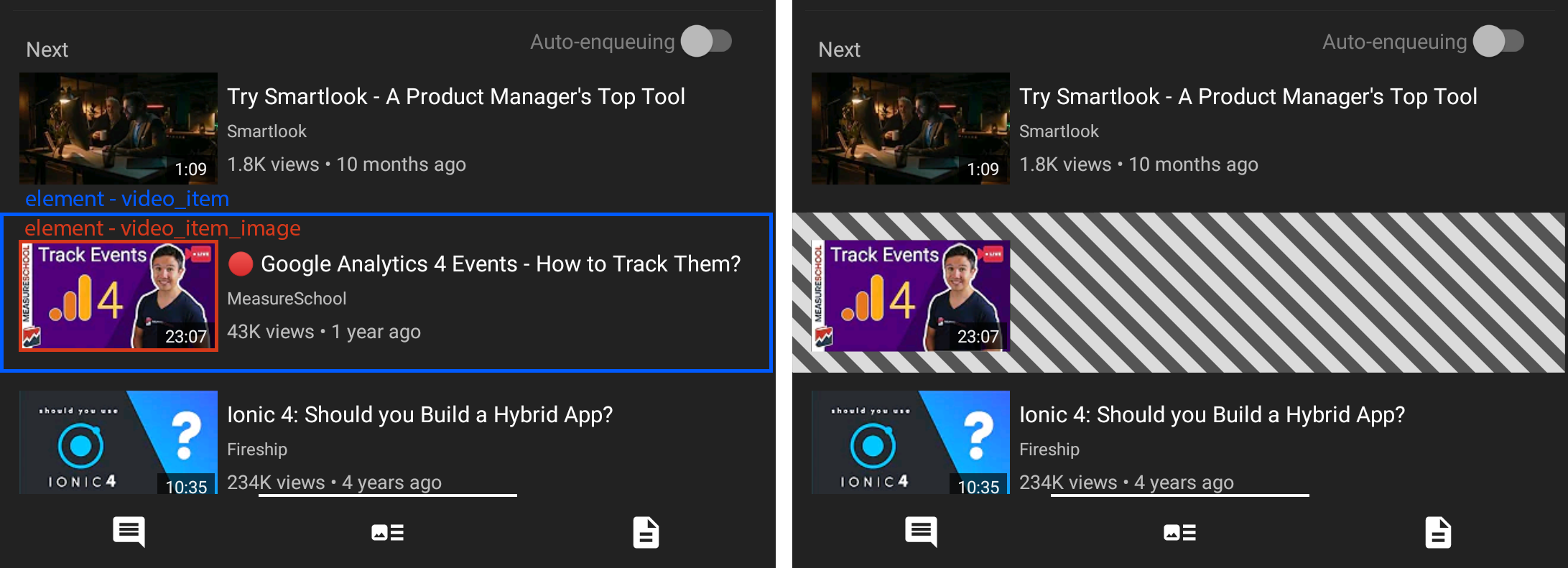Click '23:07' duration badge in right panel
The height and width of the screenshot is (568, 1568).
pos(978,336)
